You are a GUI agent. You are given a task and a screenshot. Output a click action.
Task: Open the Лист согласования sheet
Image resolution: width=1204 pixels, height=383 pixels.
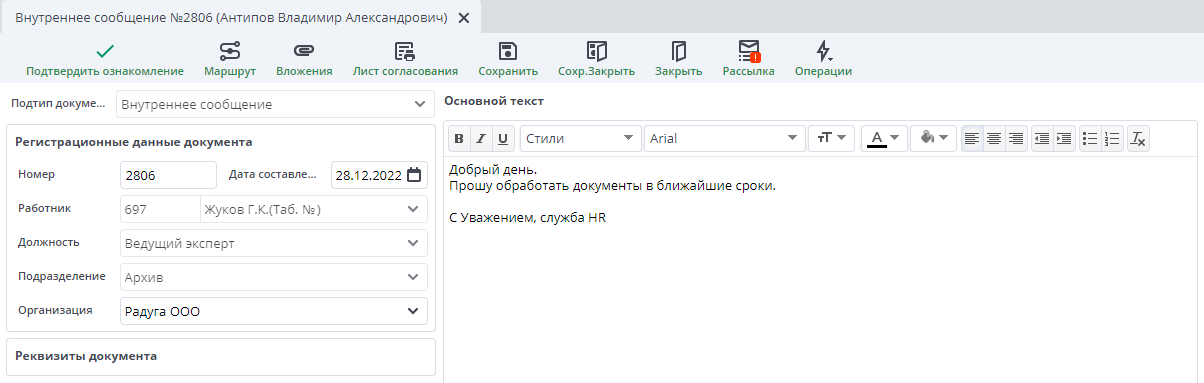405,59
